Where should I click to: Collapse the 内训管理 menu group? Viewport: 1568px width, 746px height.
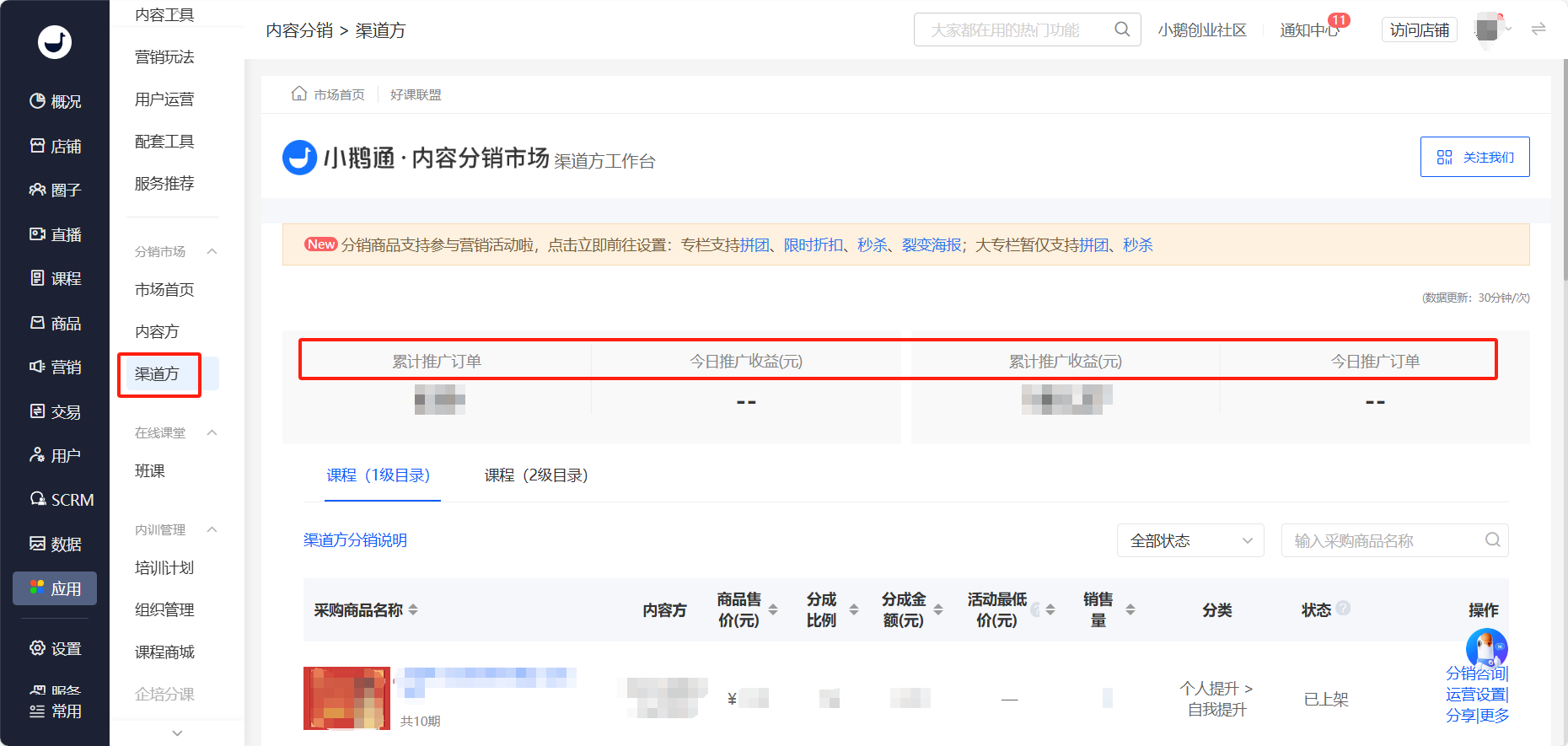click(212, 529)
